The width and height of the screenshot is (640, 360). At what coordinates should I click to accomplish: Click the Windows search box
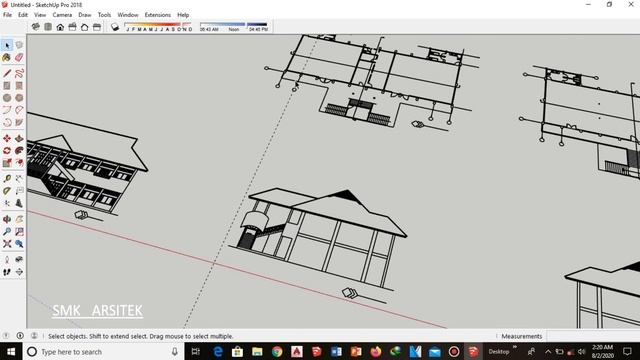pos(104,351)
